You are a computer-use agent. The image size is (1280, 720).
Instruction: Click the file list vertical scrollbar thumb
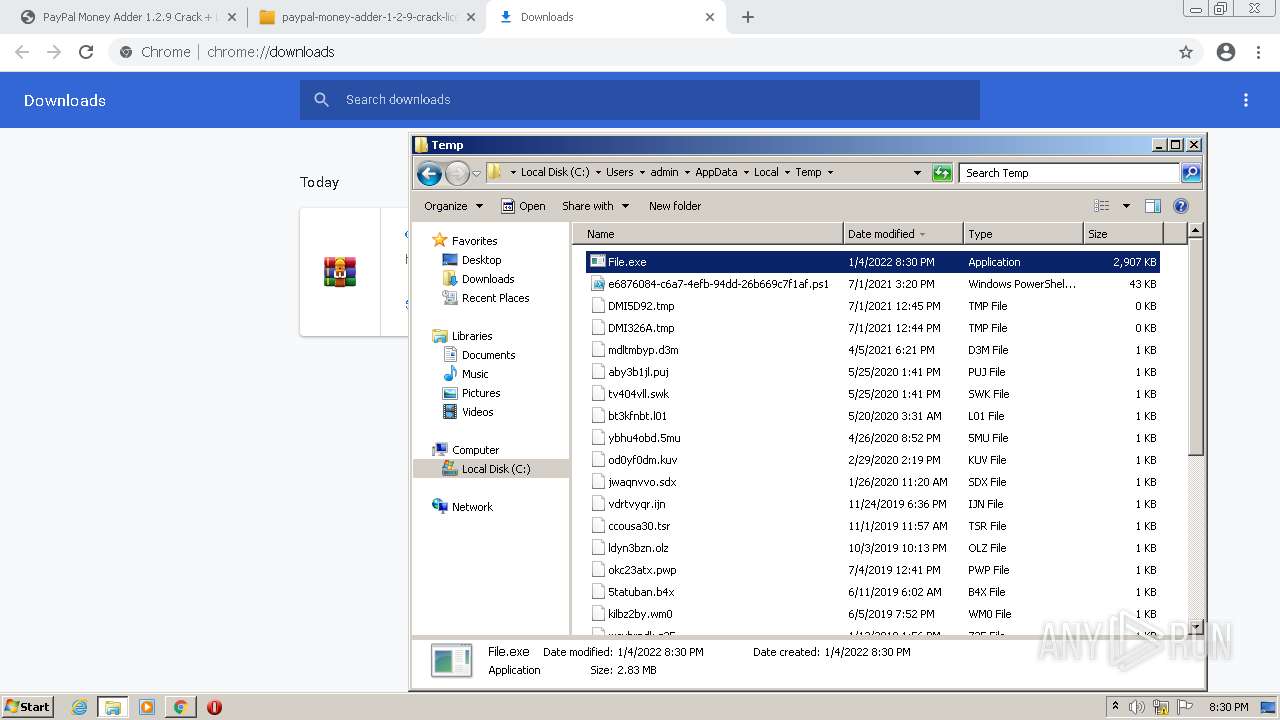click(1194, 347)
